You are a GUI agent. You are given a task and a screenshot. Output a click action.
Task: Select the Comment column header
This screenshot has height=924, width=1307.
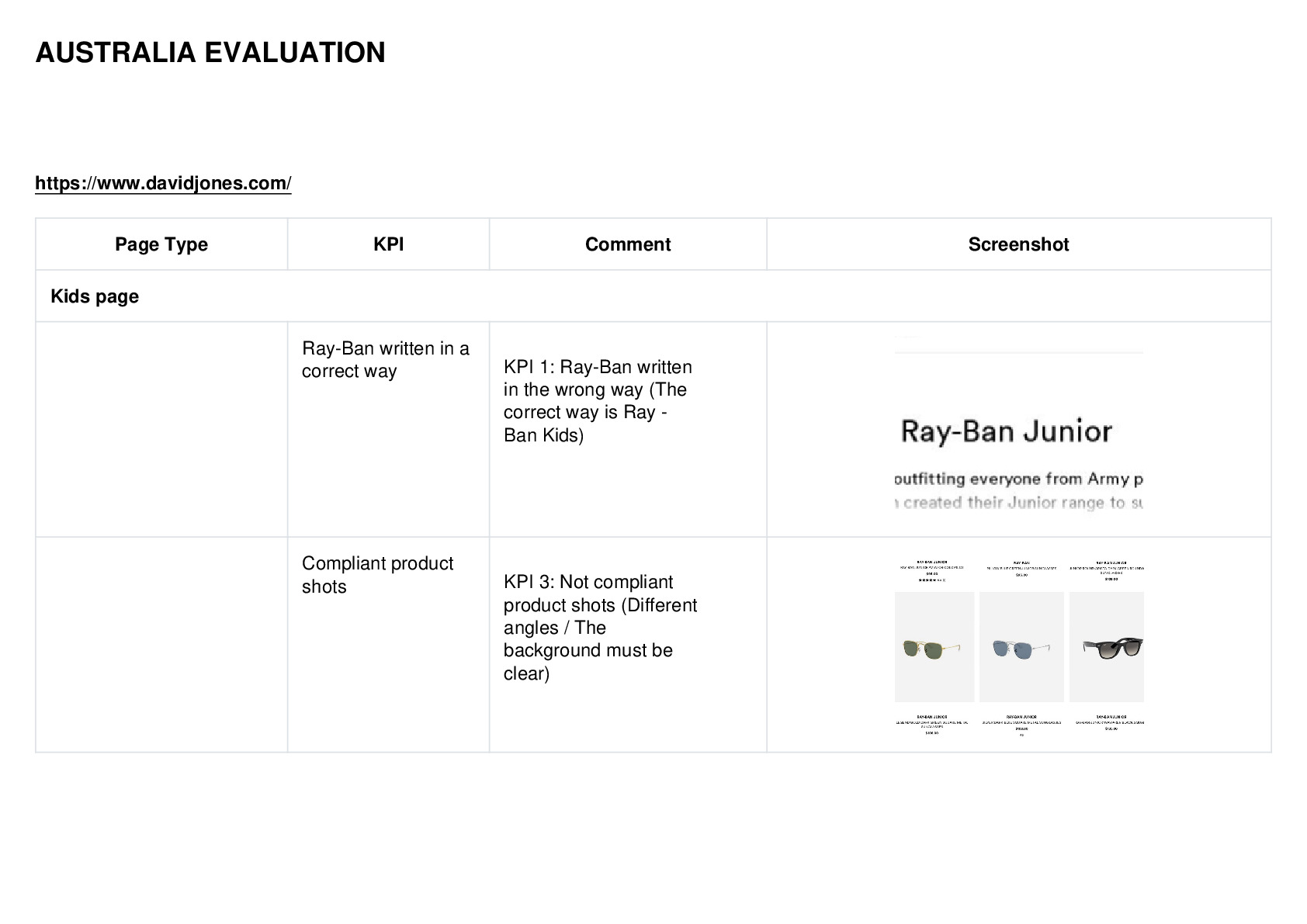coord(628,244)
